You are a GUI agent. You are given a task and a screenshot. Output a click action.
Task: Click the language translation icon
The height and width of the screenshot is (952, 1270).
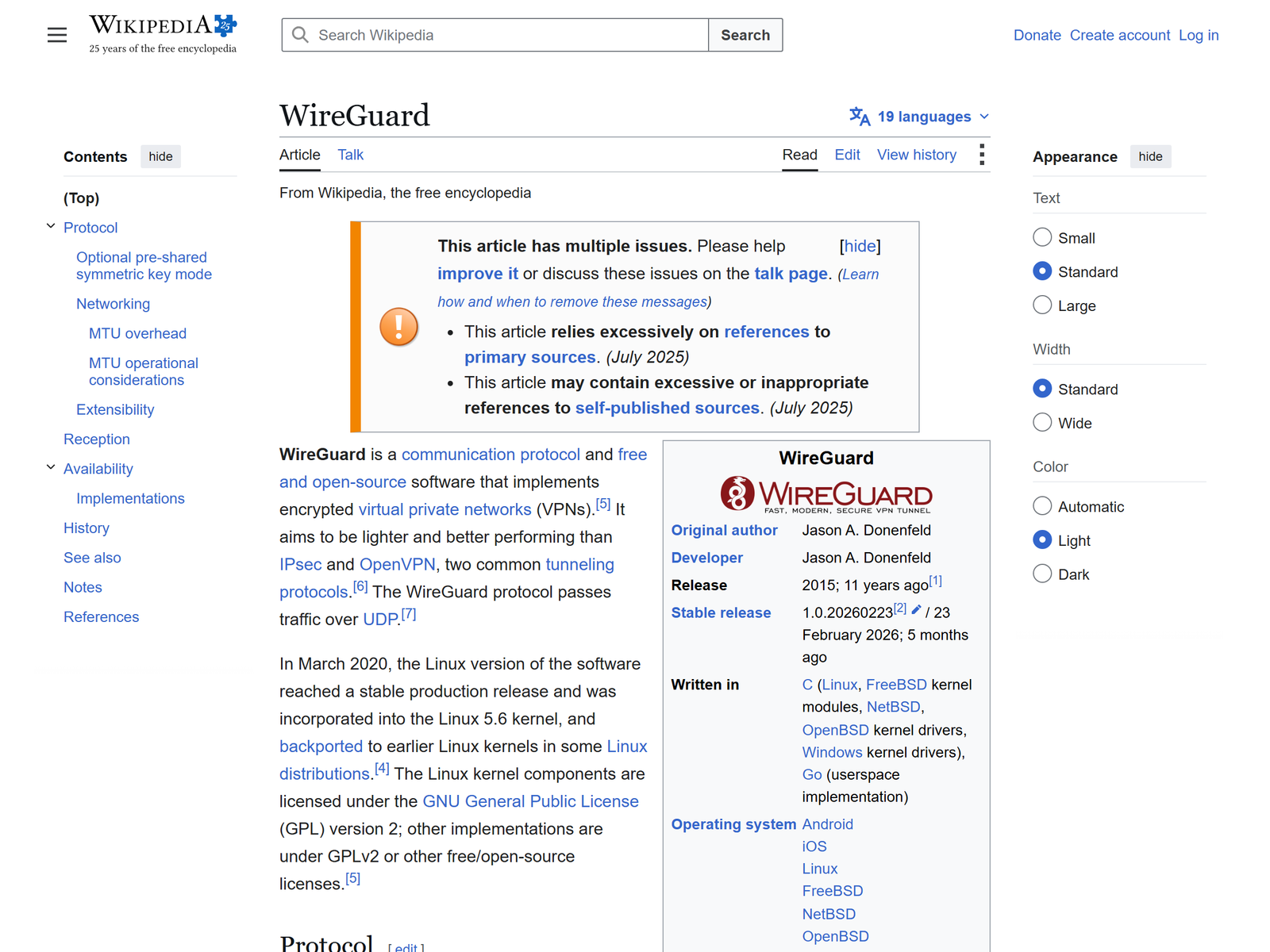click(x=860, y=117)
